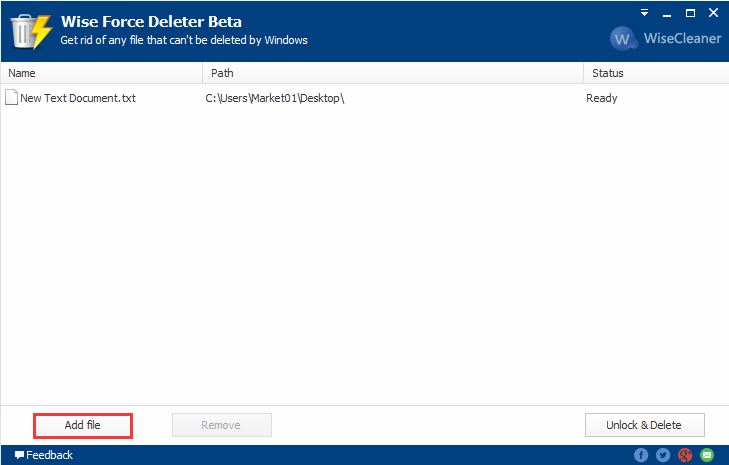Open the Google Plus icon in footer
This screenshot has height=465, width=729.
[685, 455]
